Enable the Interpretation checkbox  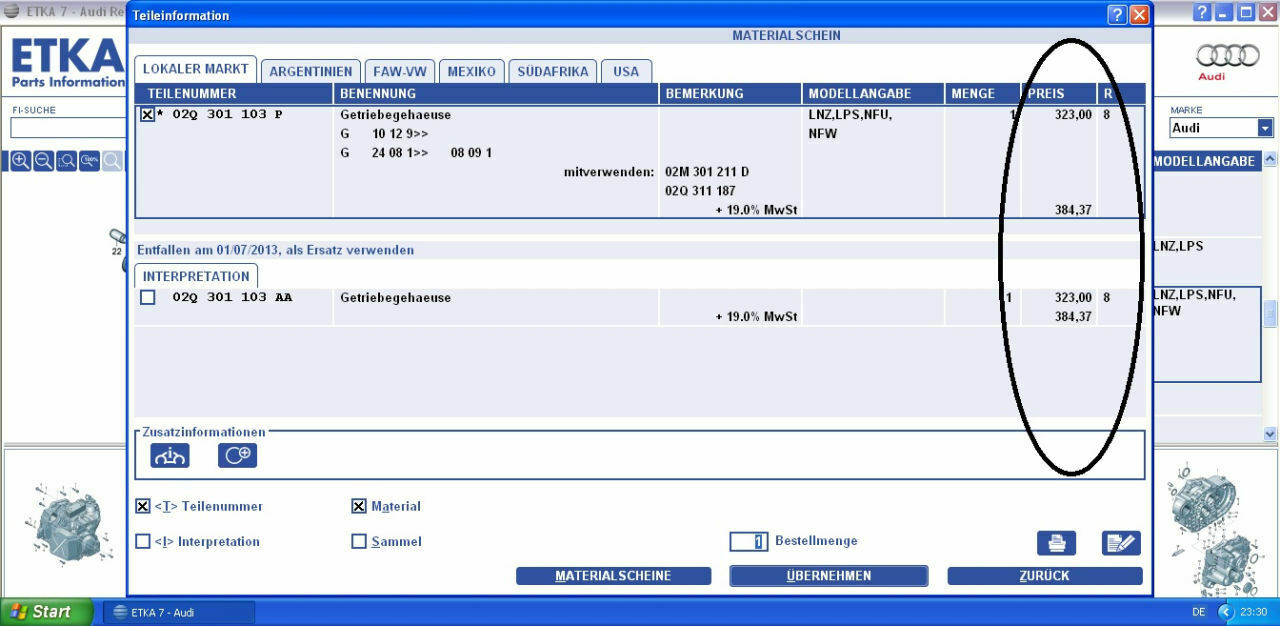142,541
